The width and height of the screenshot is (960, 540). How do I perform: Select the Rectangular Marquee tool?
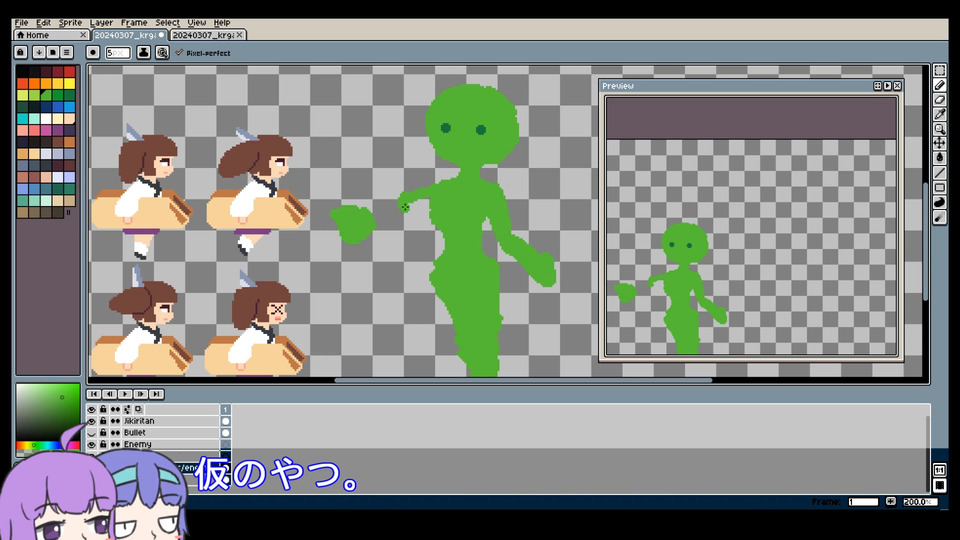940,70
